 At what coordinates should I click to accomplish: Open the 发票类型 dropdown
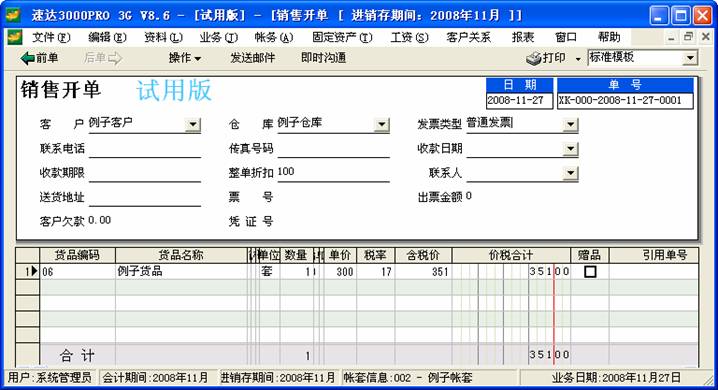(570, 124)
